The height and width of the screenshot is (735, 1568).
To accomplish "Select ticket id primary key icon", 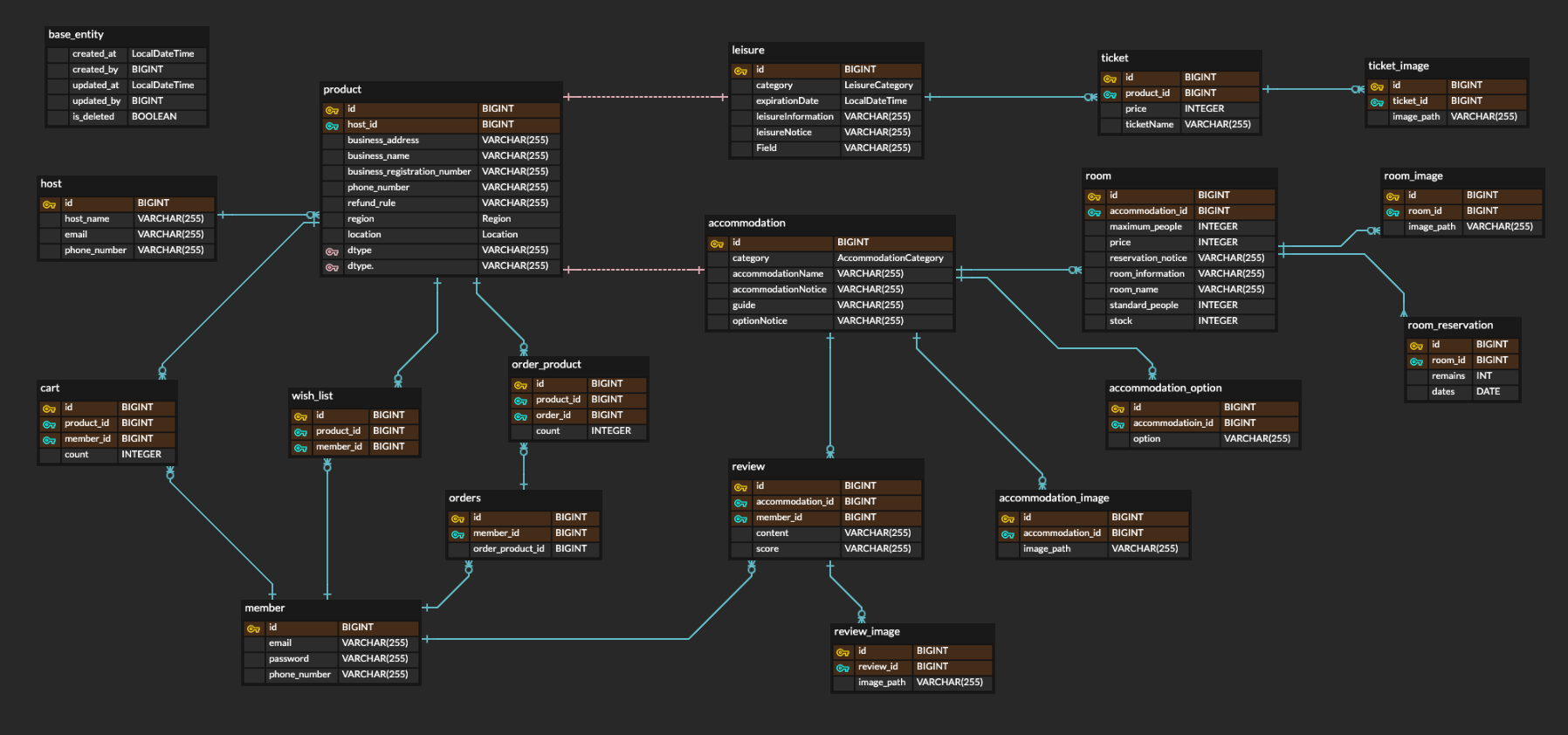I will coord(1110,79).
